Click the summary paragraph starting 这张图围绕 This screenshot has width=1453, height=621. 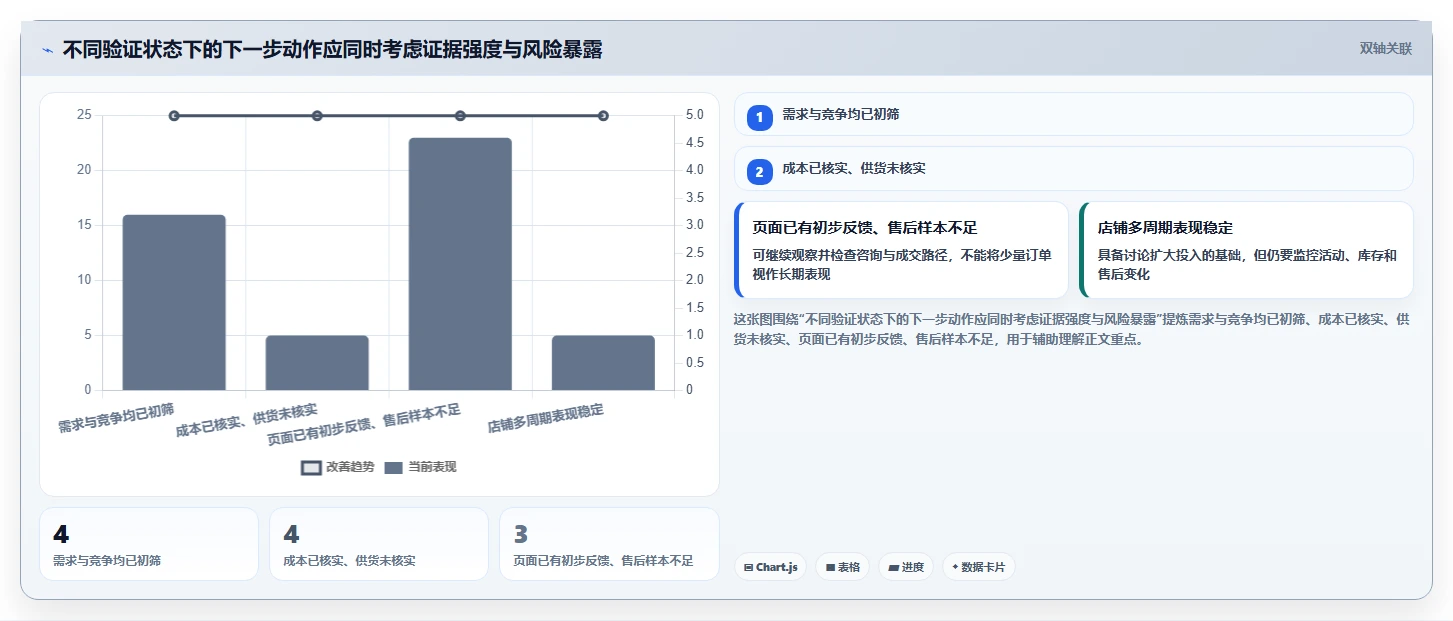click(1072, 329)
